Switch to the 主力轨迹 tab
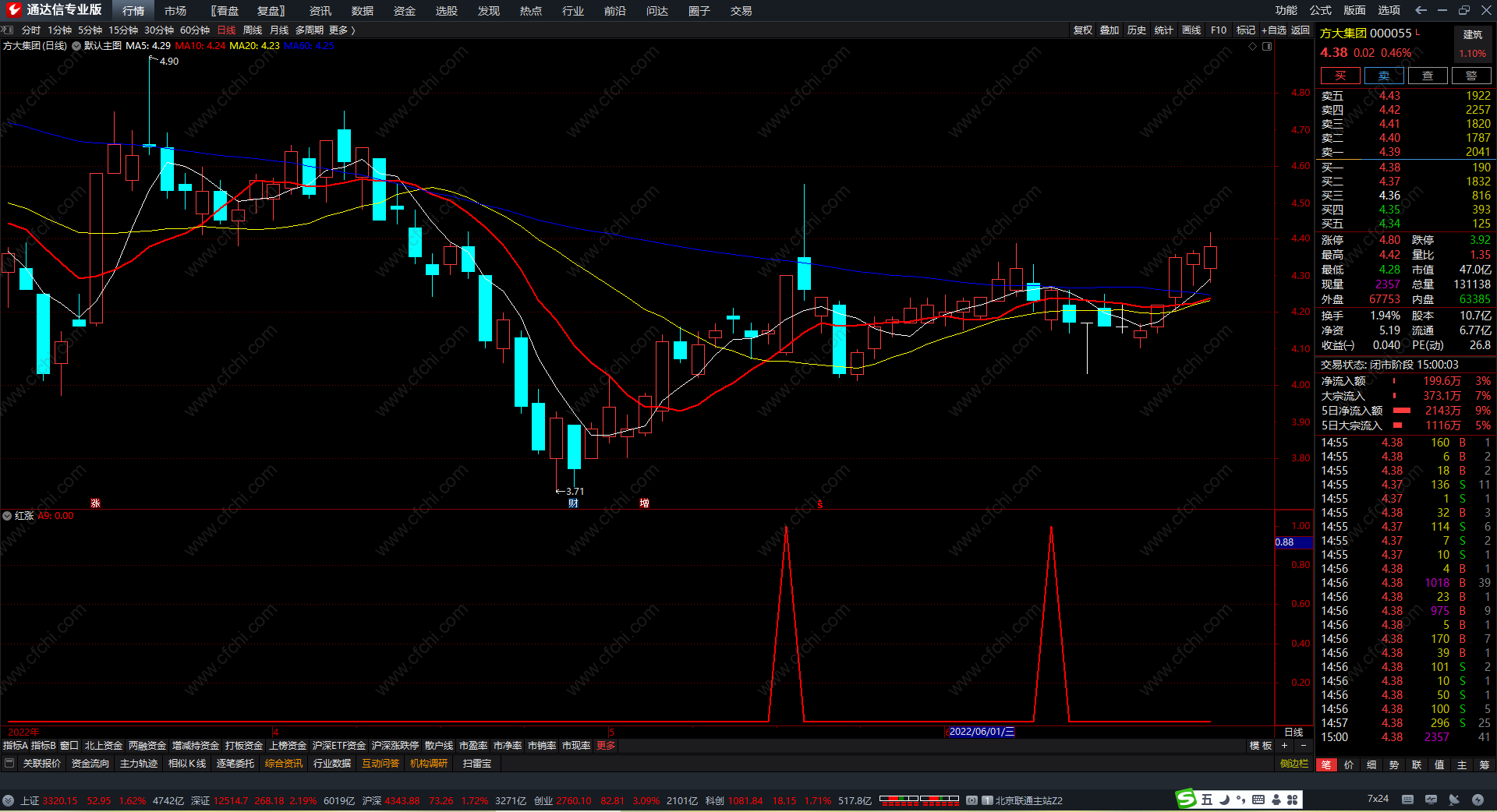The image size is (1497, 812). (139, 764)
